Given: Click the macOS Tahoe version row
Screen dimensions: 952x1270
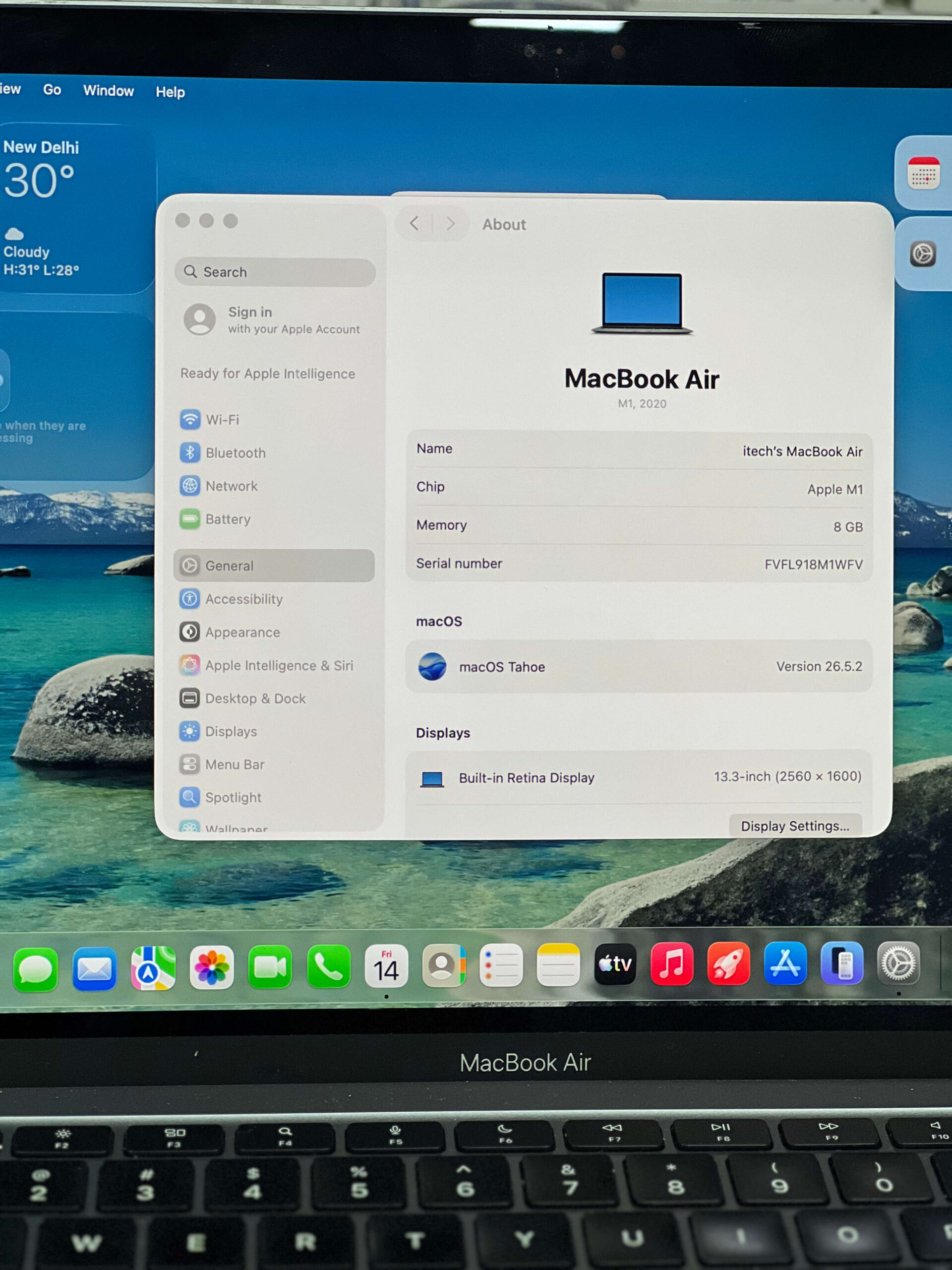Looking at the screenshot, I should (639, 667).
